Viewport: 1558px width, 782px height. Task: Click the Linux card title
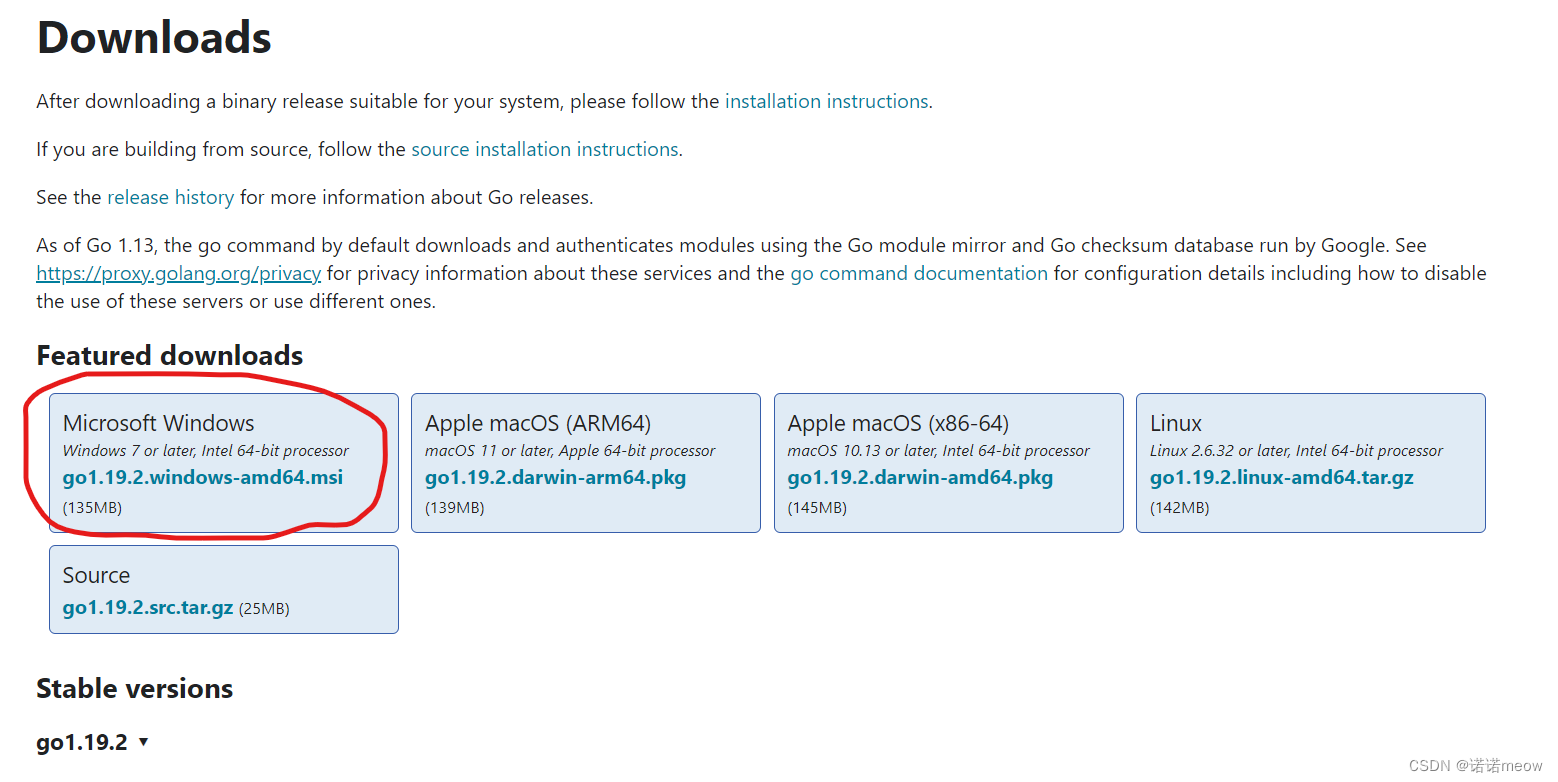pyautogui.click(x=1176, y=423)
